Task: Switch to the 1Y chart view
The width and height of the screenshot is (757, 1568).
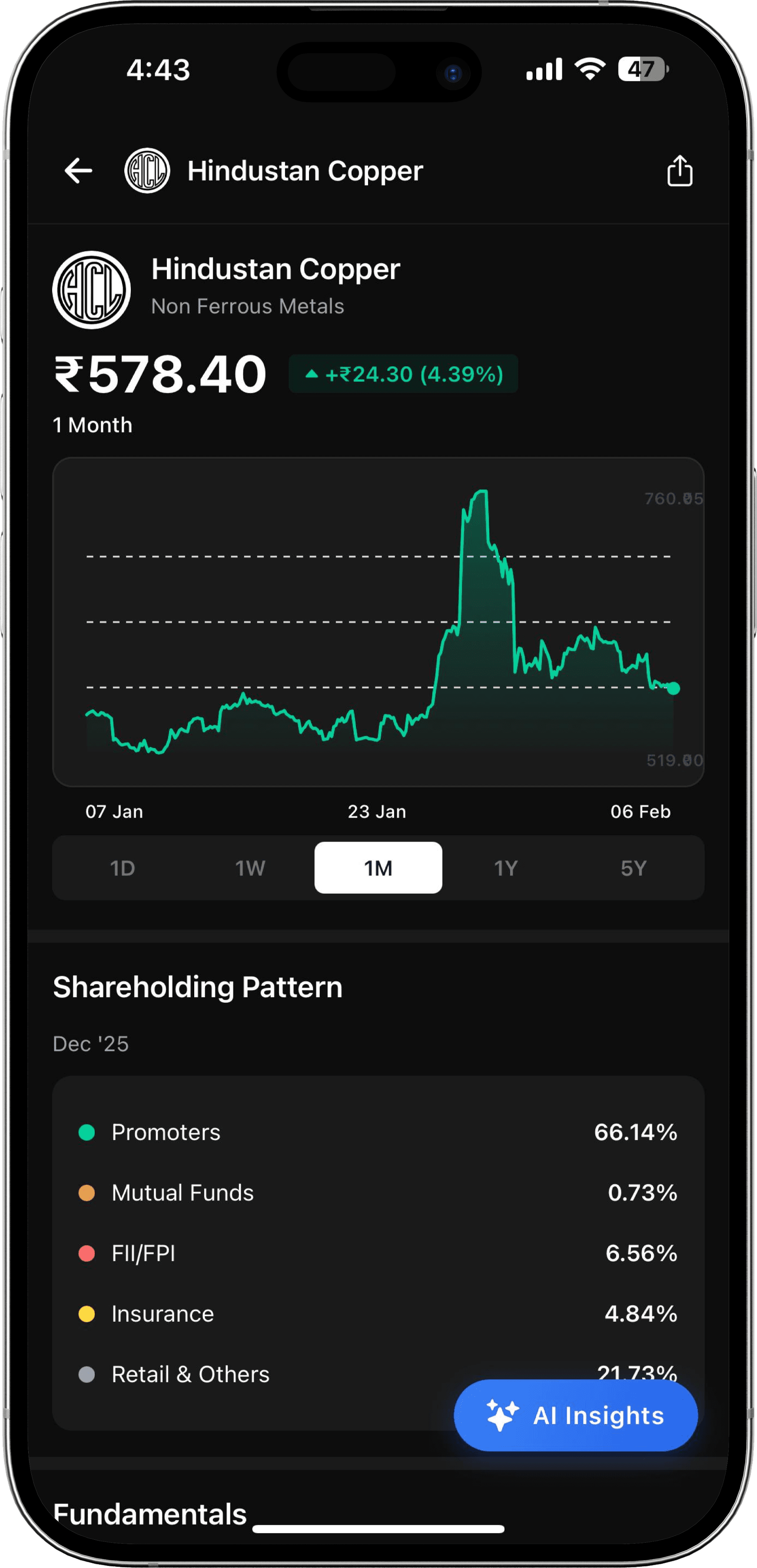Action: (x=505, y=868)
